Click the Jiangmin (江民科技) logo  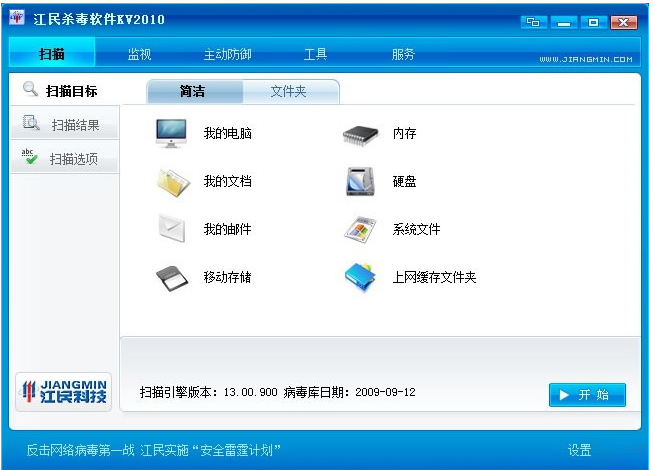(64, 392)
